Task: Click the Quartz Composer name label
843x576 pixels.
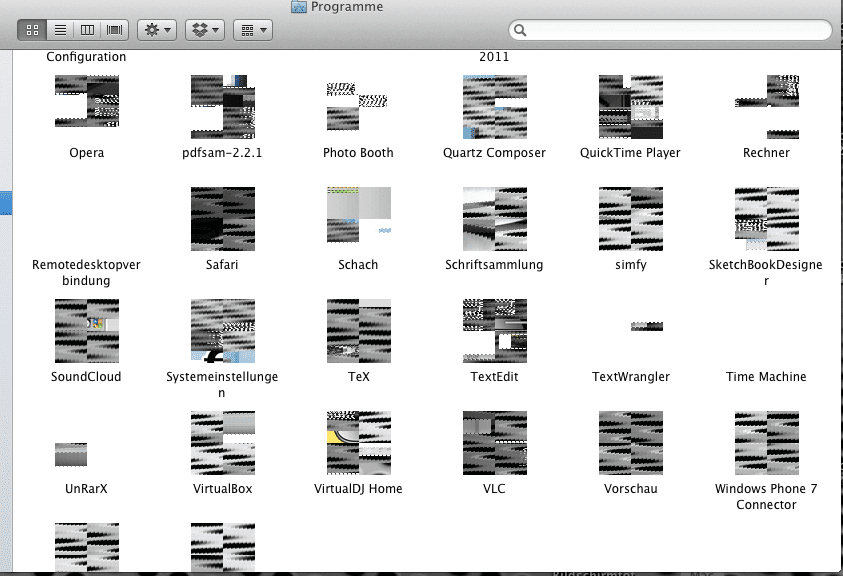Action: point(494,153)
